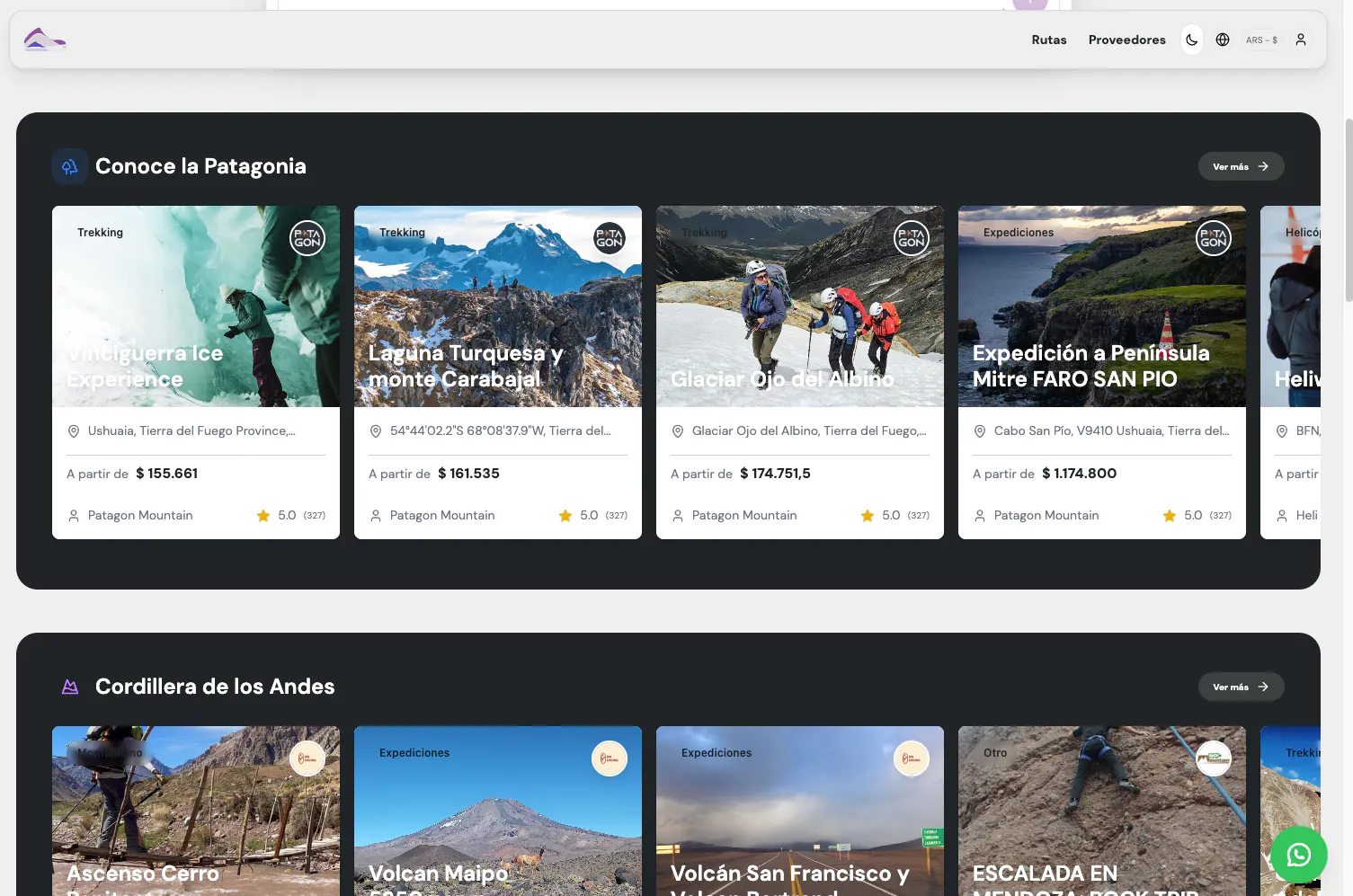Click the price $ 1.174.800
This screenshot has height=896, width=1353.
1080,474
